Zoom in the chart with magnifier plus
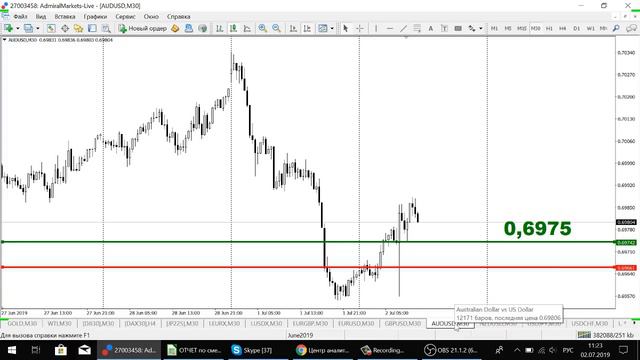640x360 pixels. click(262, 28)
